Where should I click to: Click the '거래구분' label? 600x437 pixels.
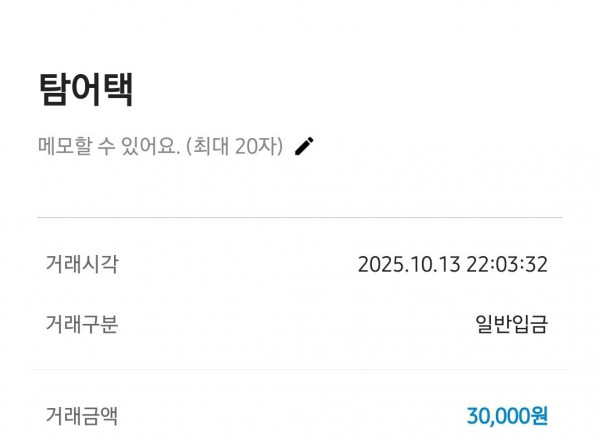(82, 323)
